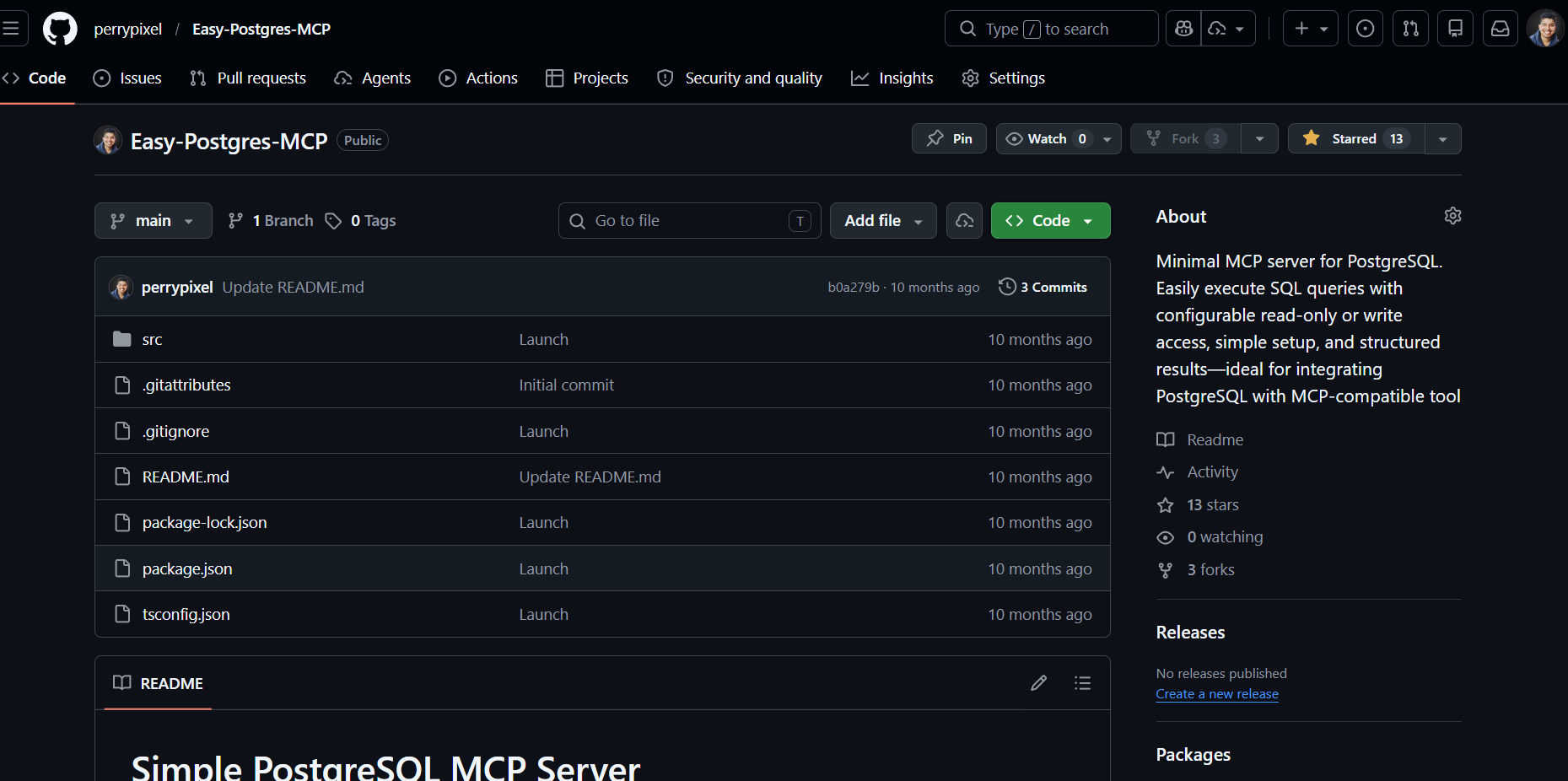Image resolution: width=1568 pixels, height=781 pixels.
Task: Open the Add file dropdown
Action: (883, 220)
